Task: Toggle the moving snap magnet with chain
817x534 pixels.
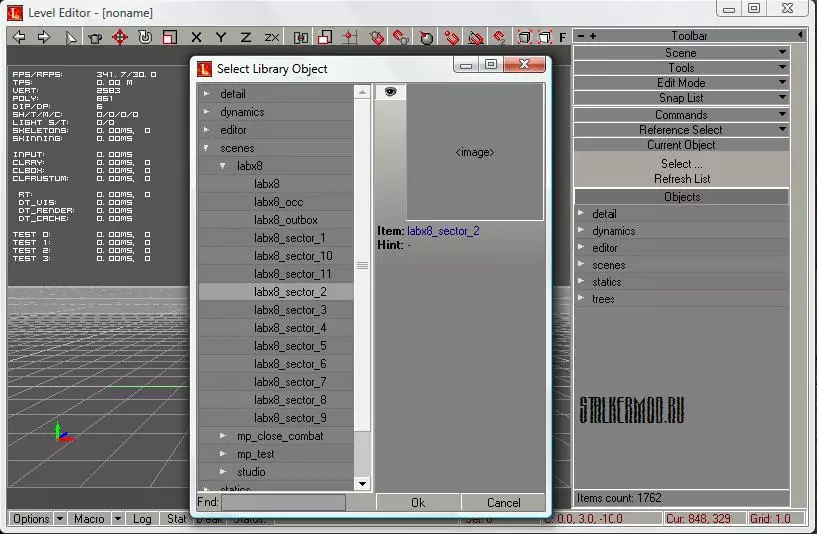Action: pos(499,38)
